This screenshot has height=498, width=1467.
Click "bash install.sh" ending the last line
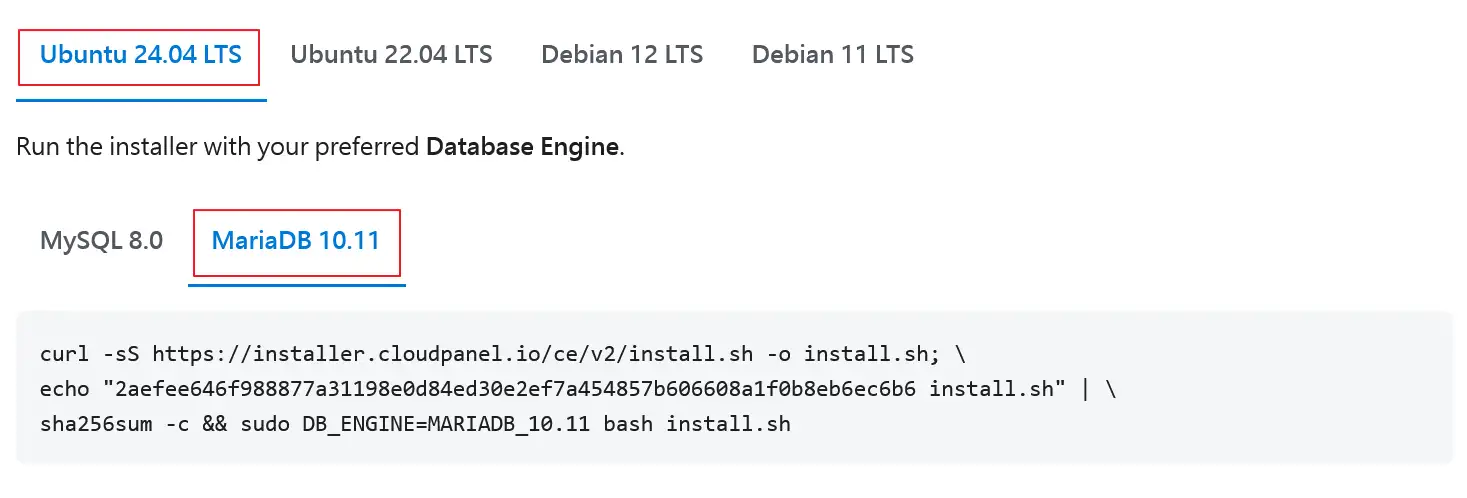(728, 424)
